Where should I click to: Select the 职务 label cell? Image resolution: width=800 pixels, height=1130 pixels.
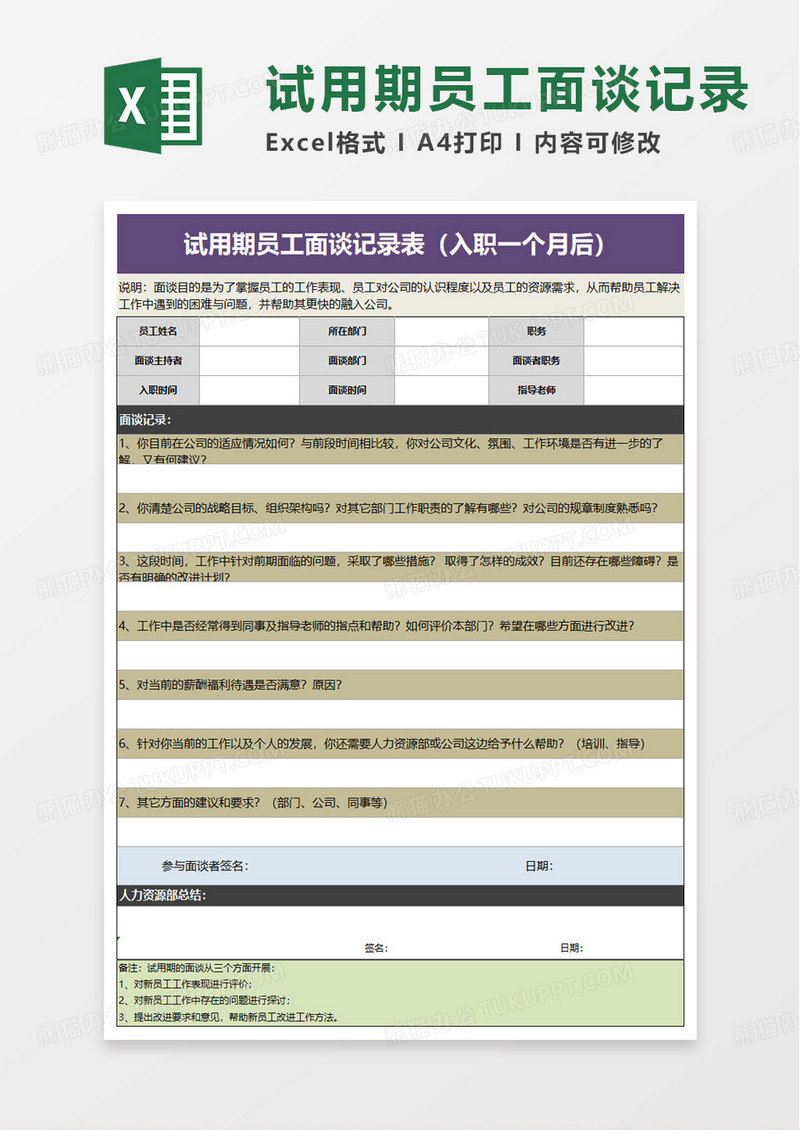pyautogui.click(x=536, y=332)
